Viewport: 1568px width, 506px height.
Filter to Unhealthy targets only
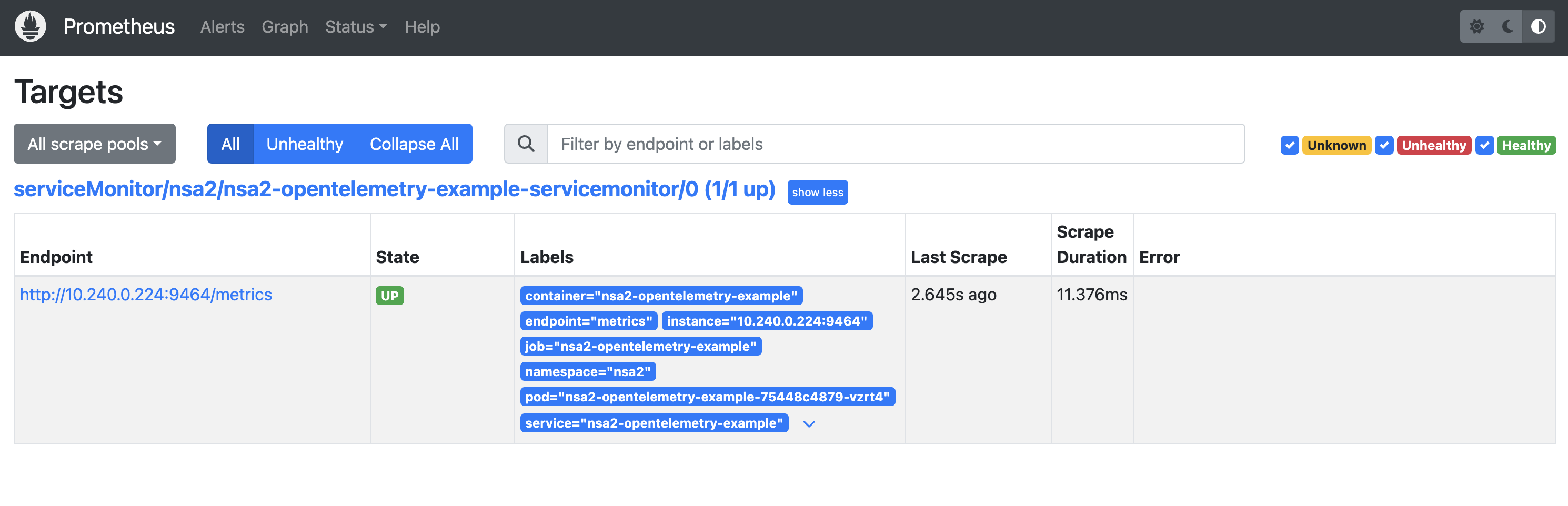coord(304,144)
